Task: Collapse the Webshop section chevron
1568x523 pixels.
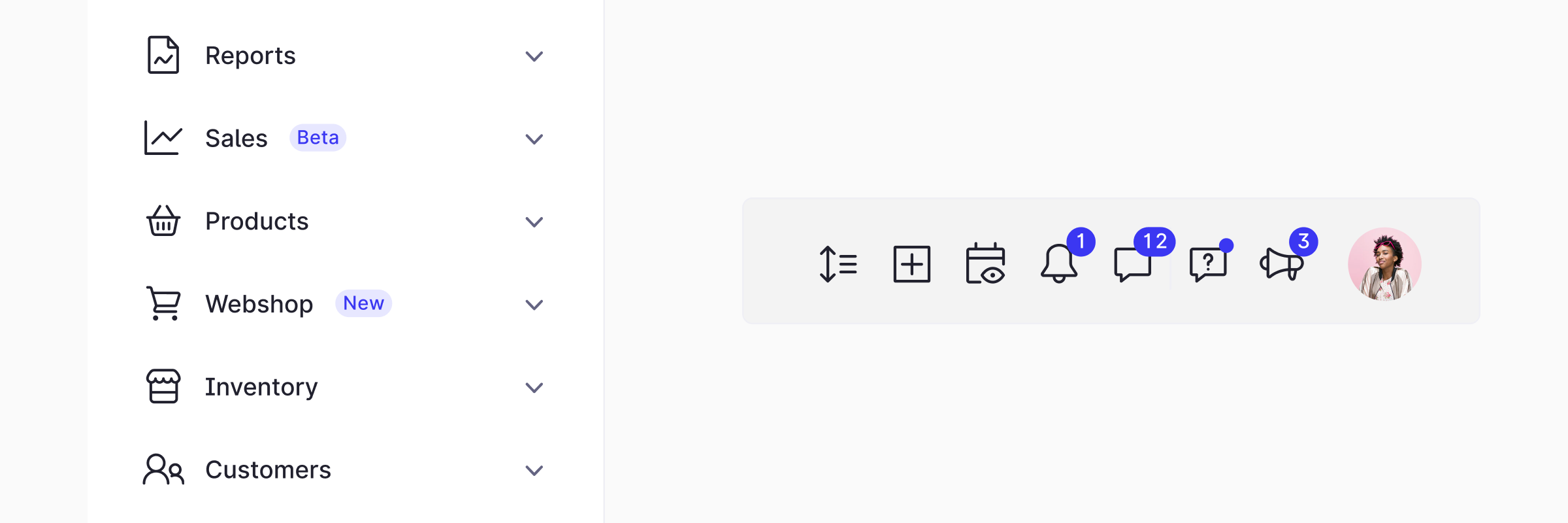Action: [534, 304]
